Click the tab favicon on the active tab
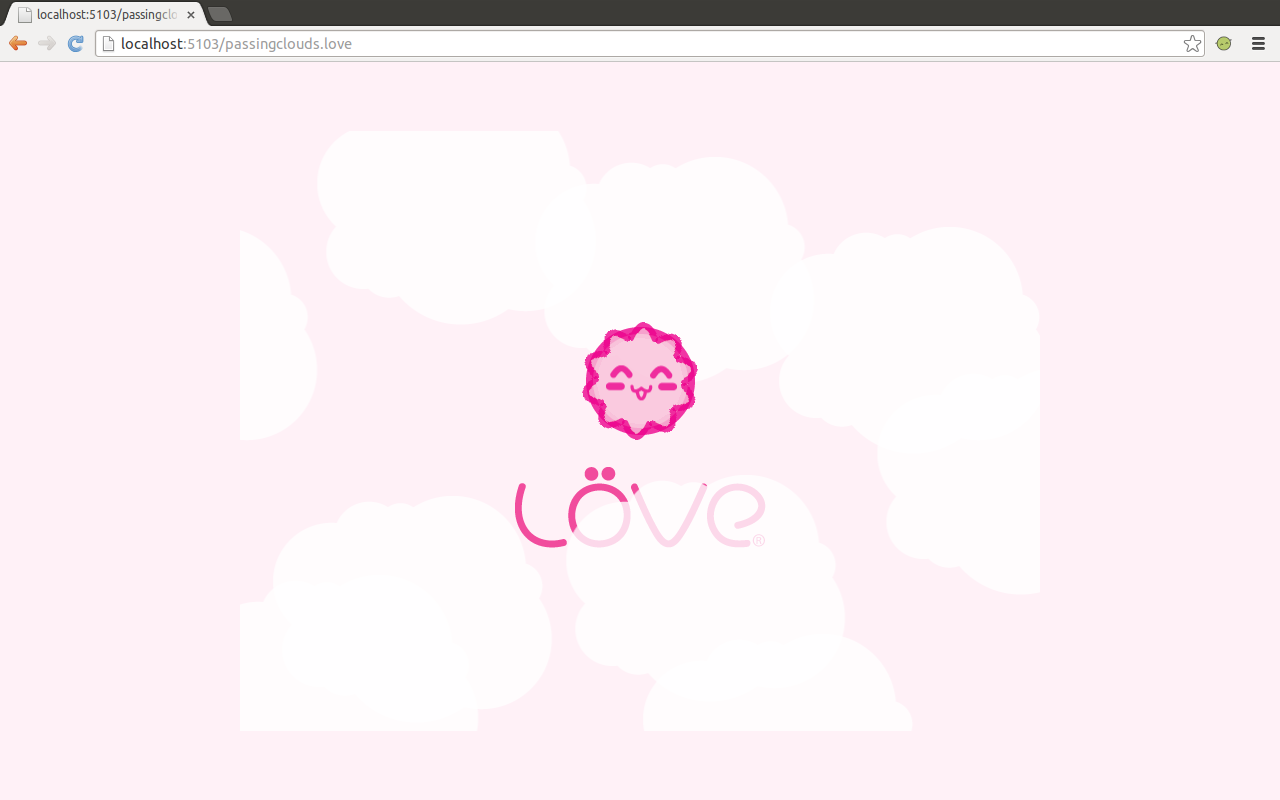Screen dimensions: 1280x800 coord(25,14)
